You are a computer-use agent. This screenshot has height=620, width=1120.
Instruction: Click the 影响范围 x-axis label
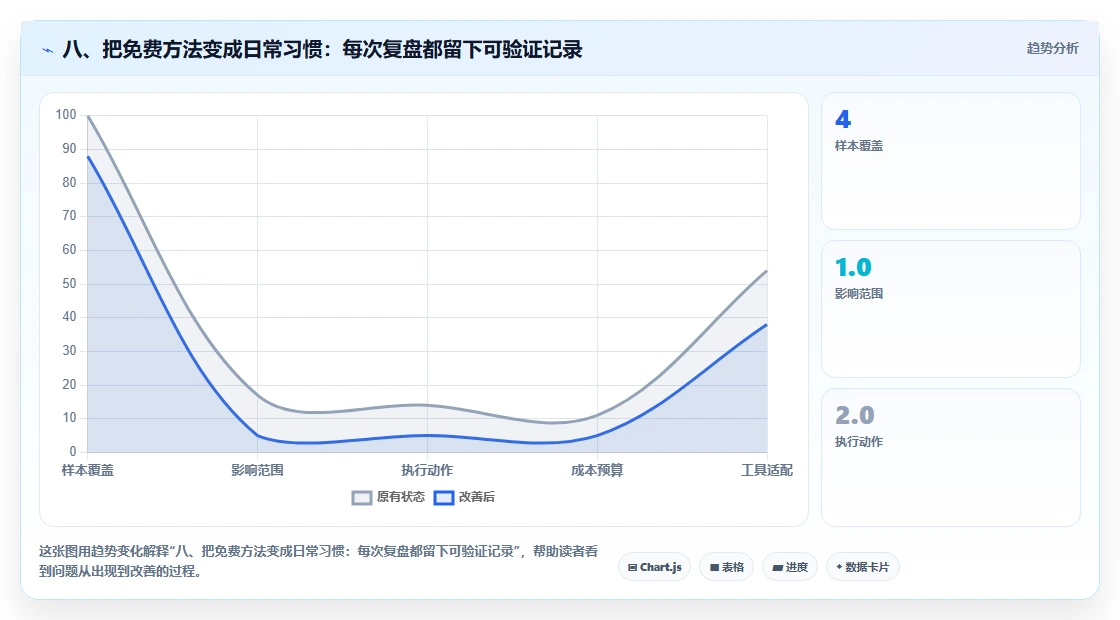coord(257,470)
